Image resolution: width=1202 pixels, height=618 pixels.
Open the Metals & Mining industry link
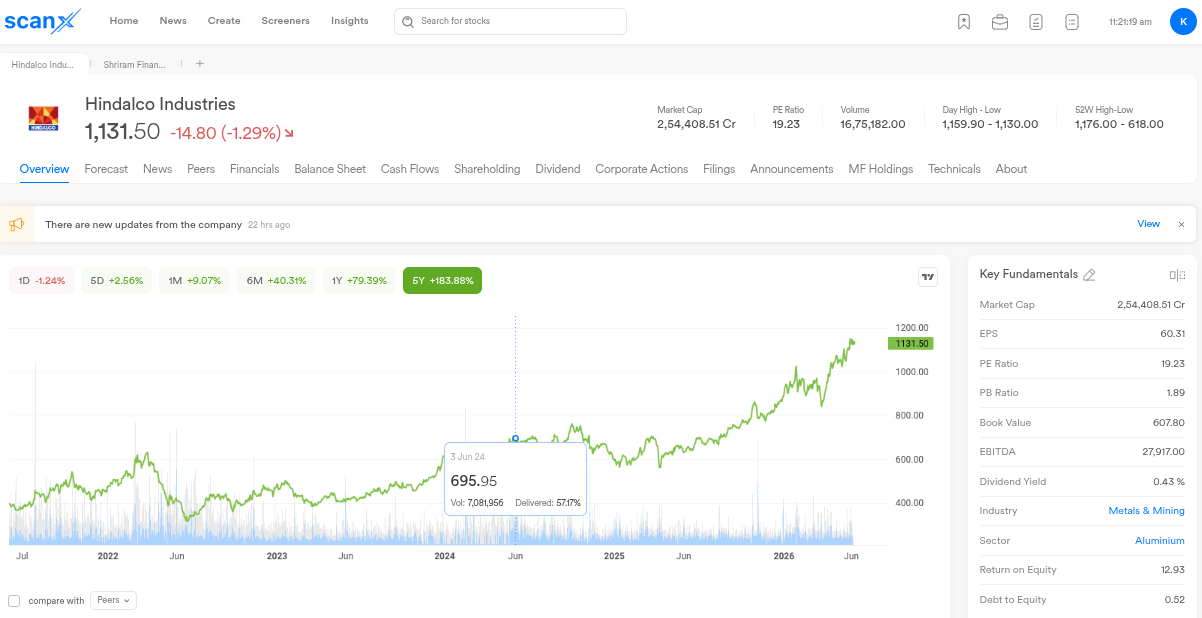click(x=1146, y=511)
